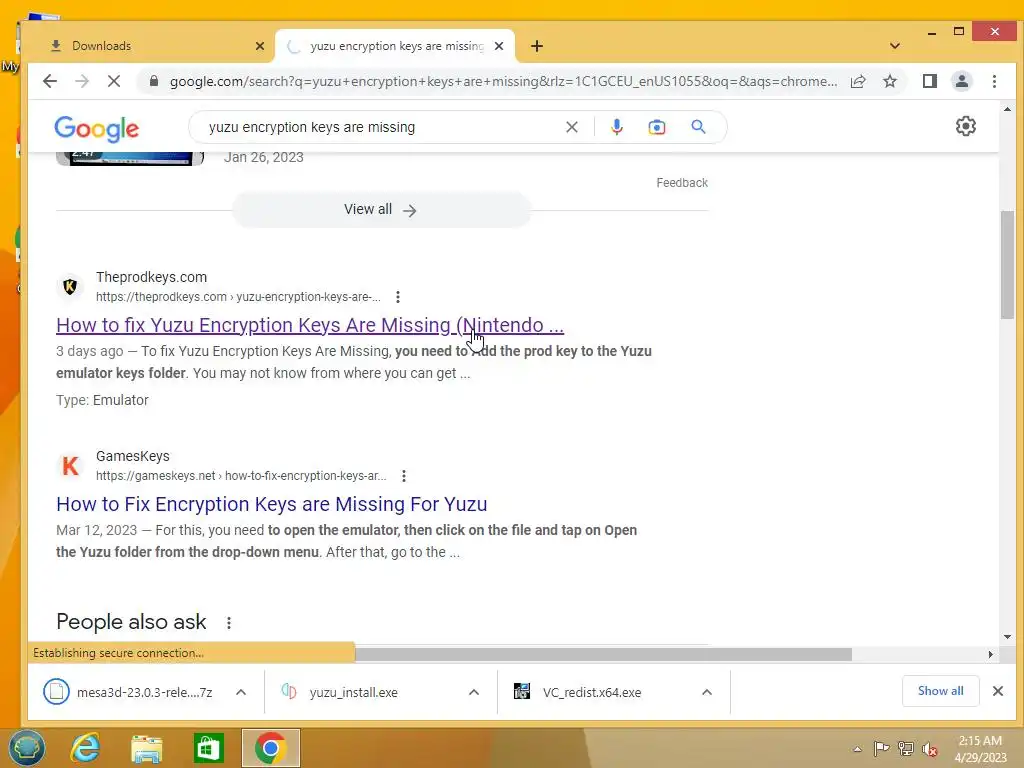Click the Chrome taskbar icon

pos(270,748)
